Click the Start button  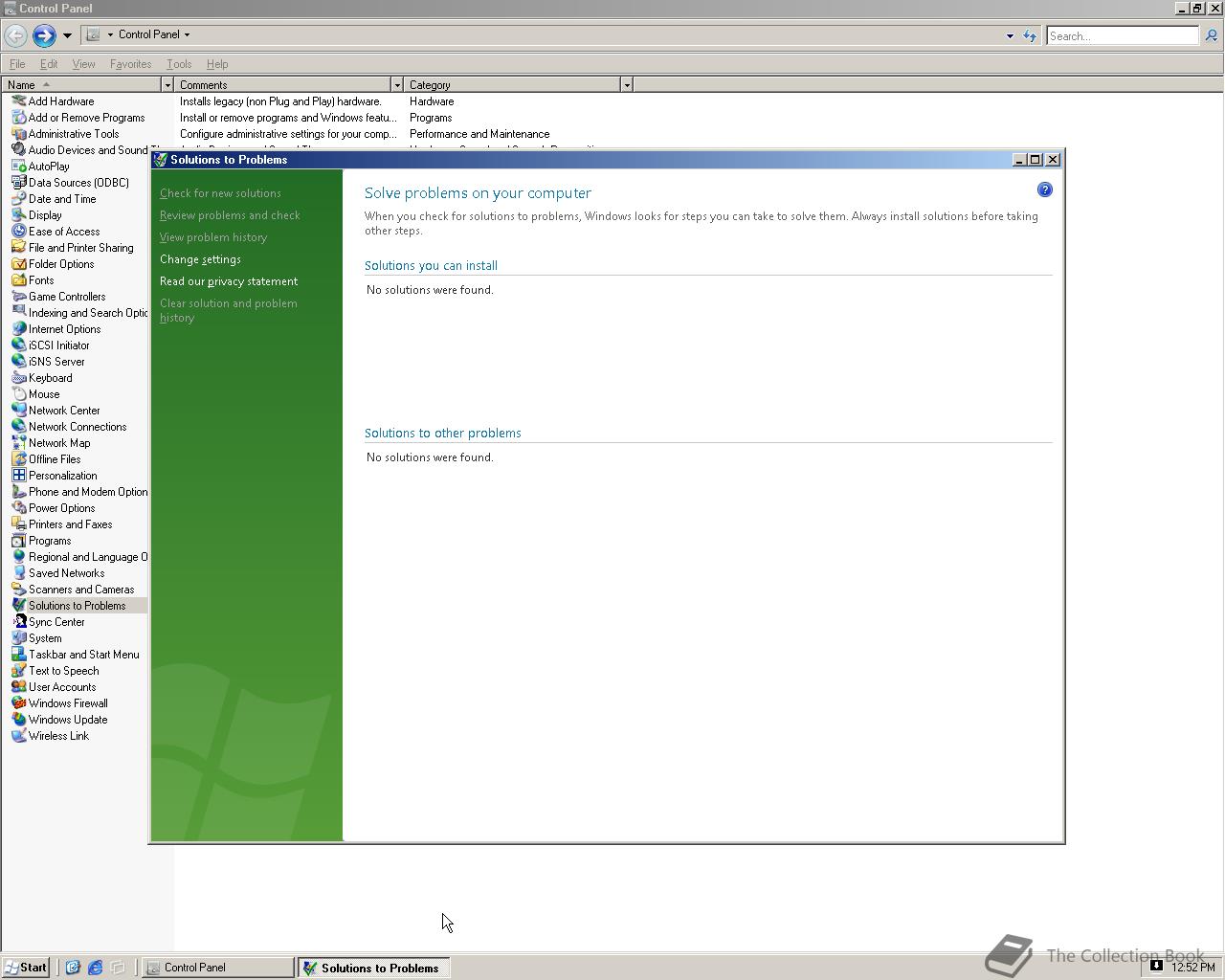coord(26,968)
